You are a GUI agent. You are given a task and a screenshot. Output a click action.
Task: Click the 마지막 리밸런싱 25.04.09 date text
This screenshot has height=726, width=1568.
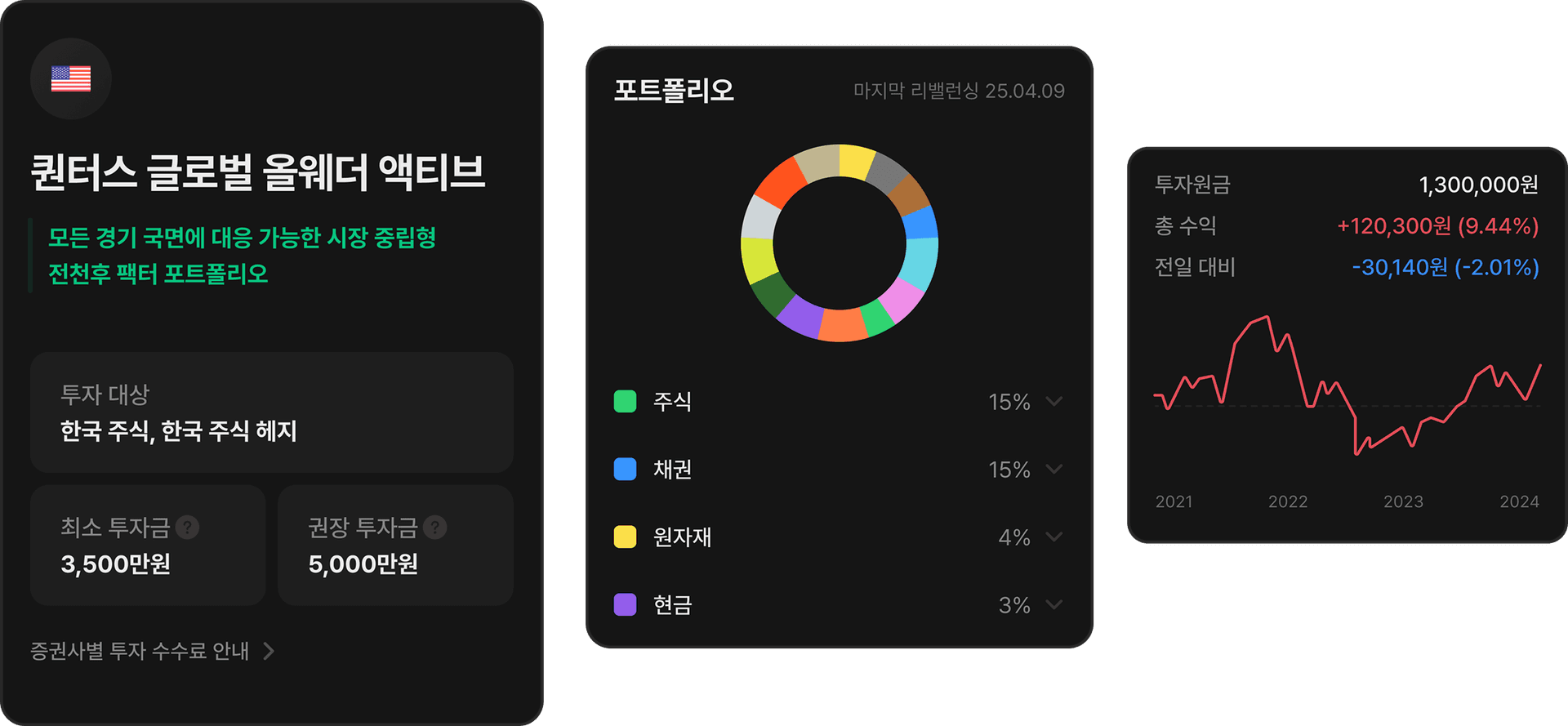tap(959, 91)
